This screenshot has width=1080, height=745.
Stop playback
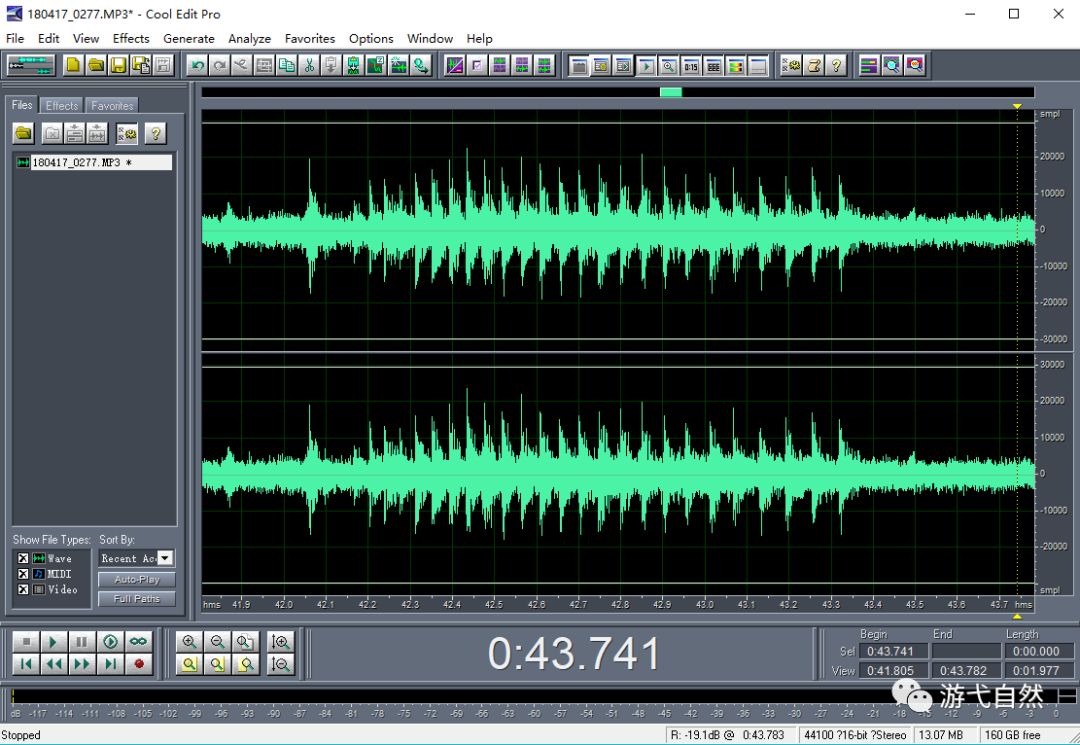click(x=25, y=642)
